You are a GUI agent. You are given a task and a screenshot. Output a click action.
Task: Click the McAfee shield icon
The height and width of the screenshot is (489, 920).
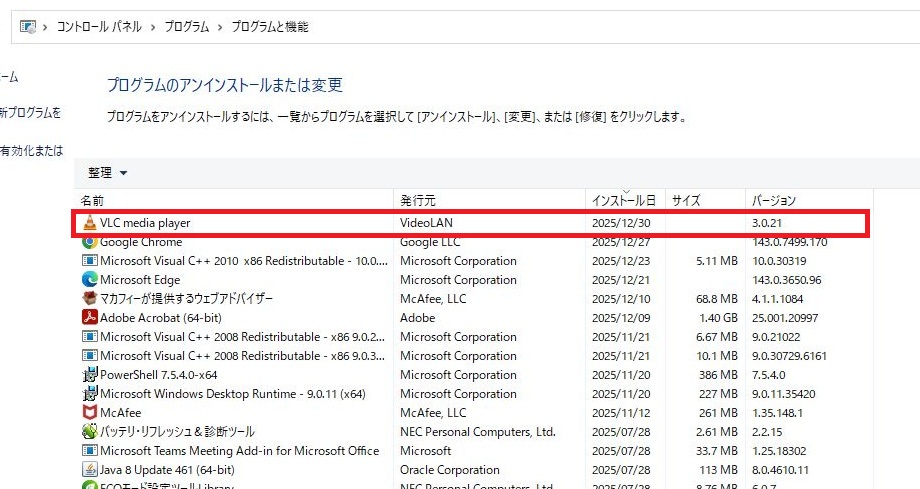pyautogui.click(x=89, y=413)
